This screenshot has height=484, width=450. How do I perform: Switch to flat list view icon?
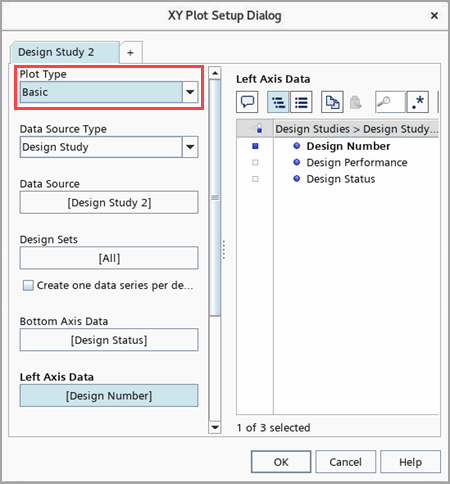pyautogui.click(x=301, y=102)
